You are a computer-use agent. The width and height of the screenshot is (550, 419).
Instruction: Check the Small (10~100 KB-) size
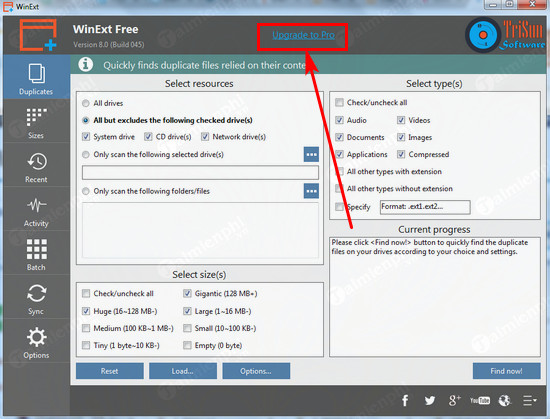187,328
